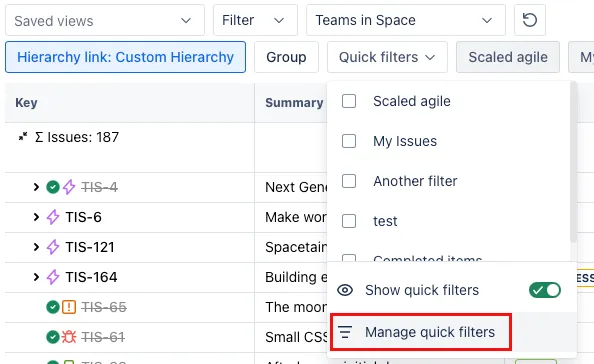Click the green done checkmark on TIS-4
This screenshot has height=364, width=594.
[x=53, y=187]
